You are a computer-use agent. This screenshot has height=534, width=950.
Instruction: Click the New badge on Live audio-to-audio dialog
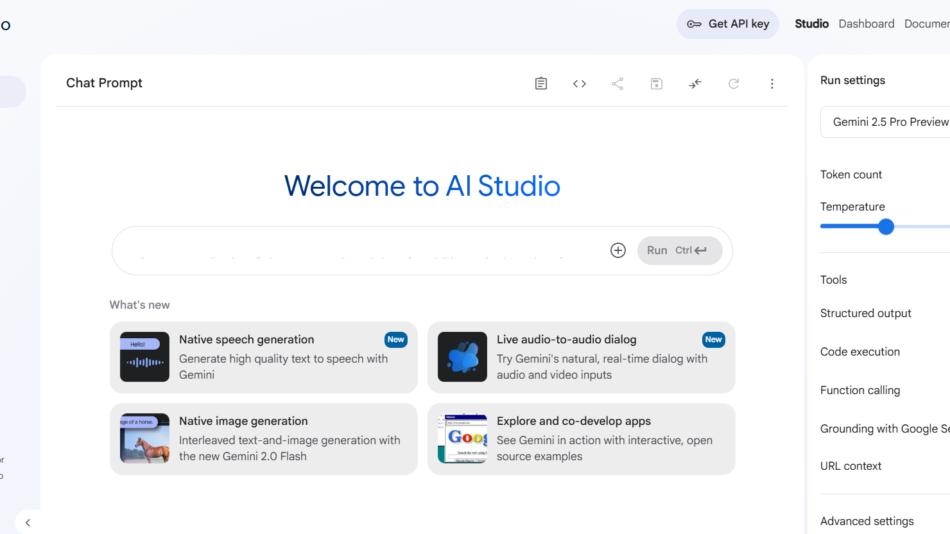[713, 339]
